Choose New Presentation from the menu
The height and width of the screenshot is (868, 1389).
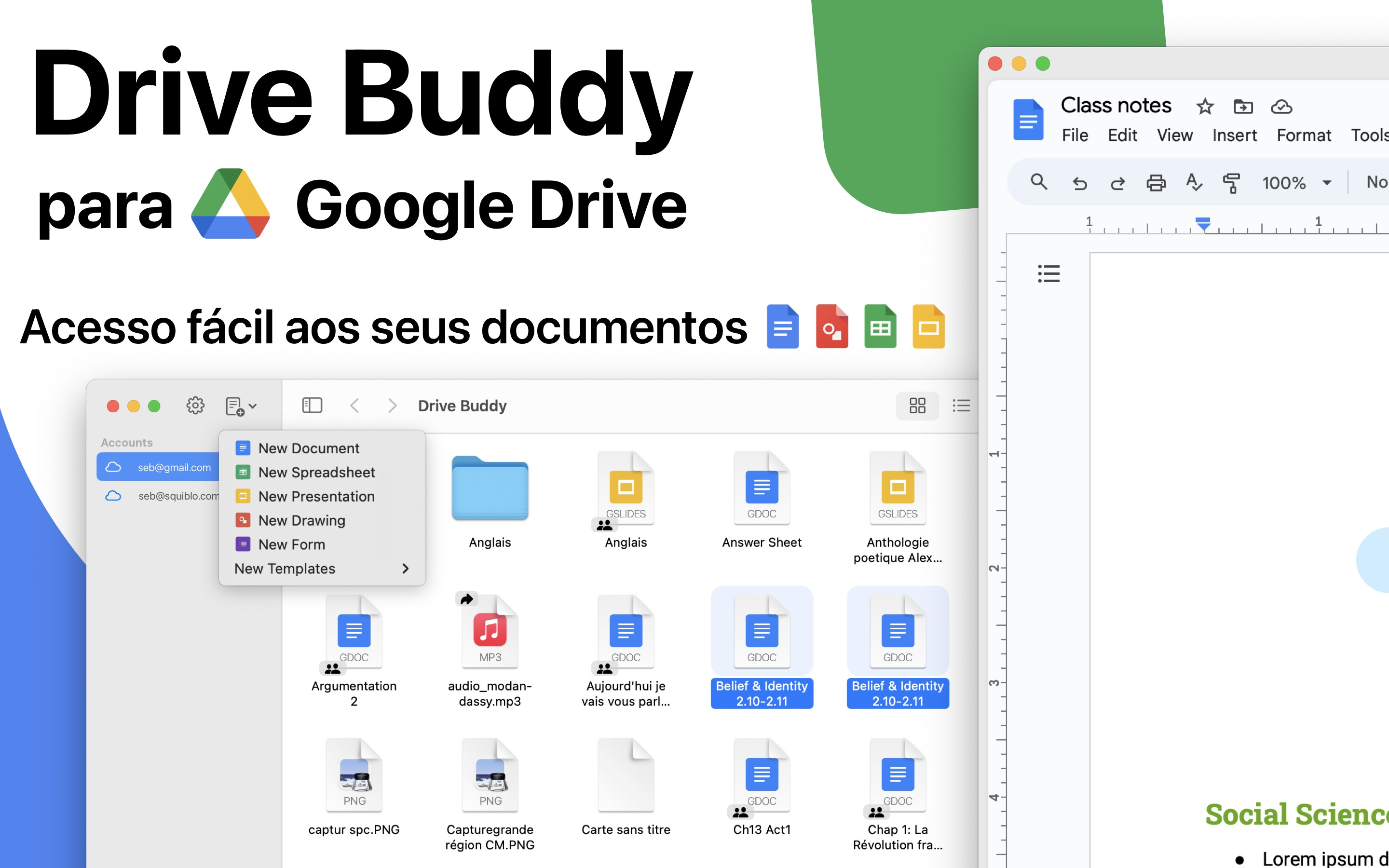[x=322, y=496]
